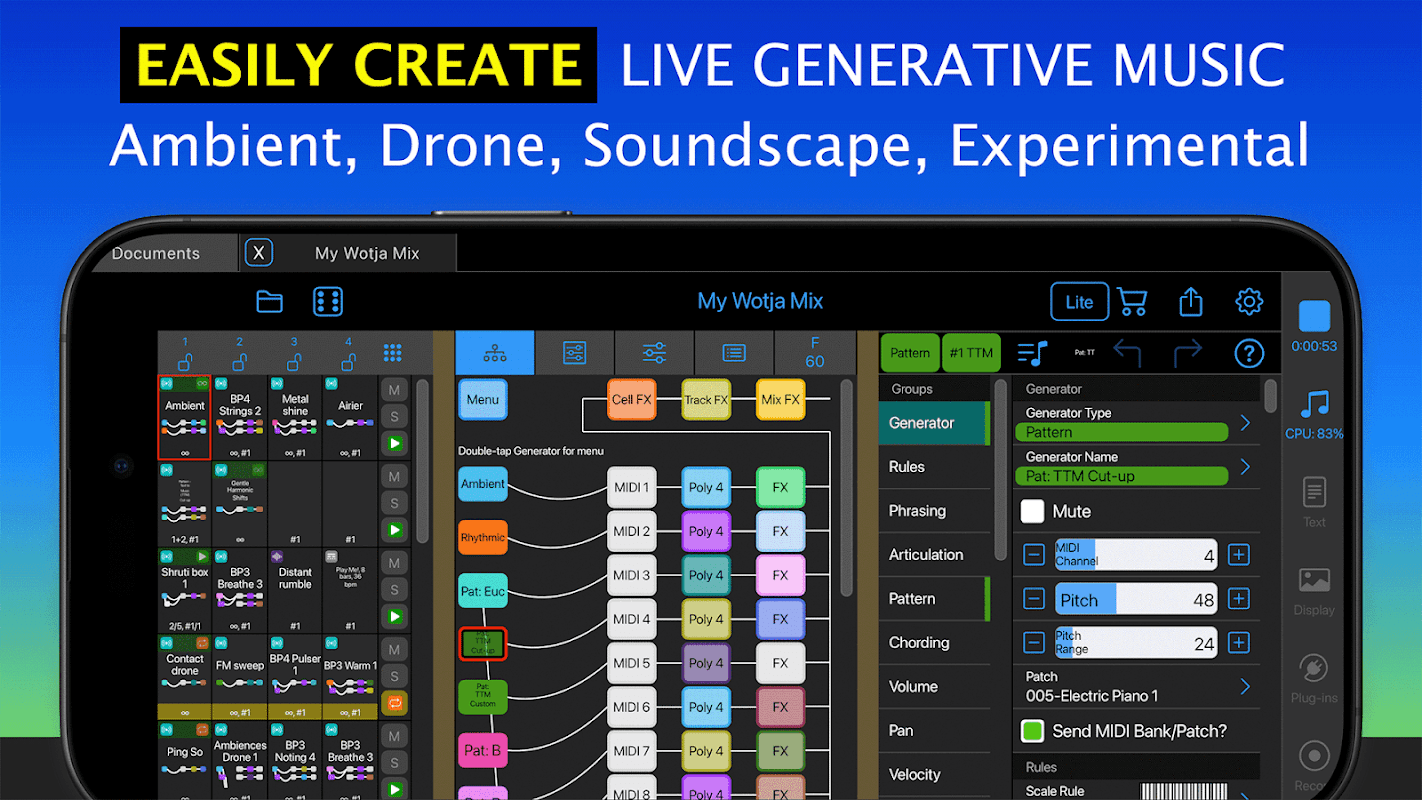Expand the Generator Type chevron

coord(1245,423)
